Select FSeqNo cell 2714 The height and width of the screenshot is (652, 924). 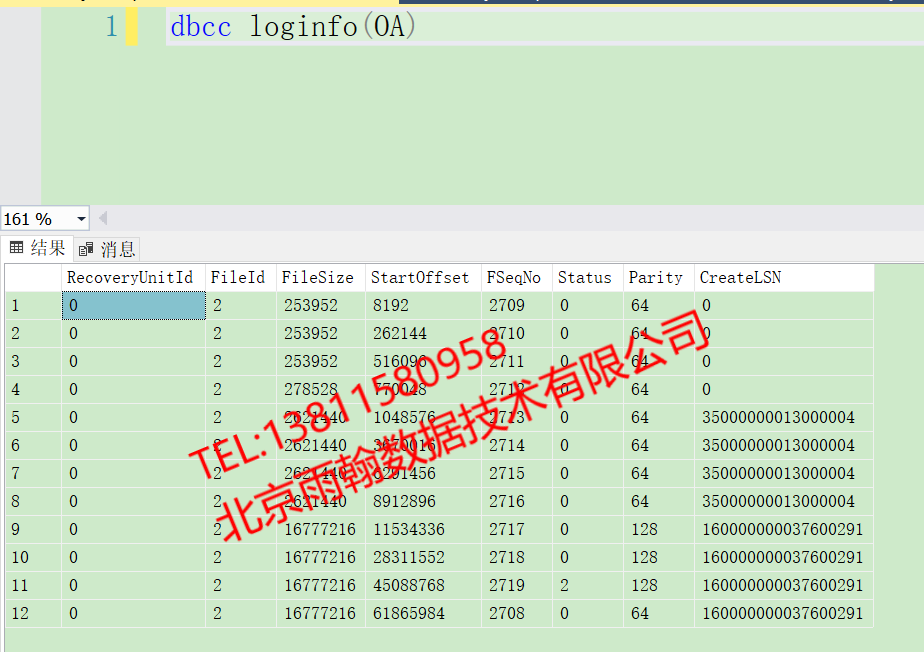coord(516,446)
